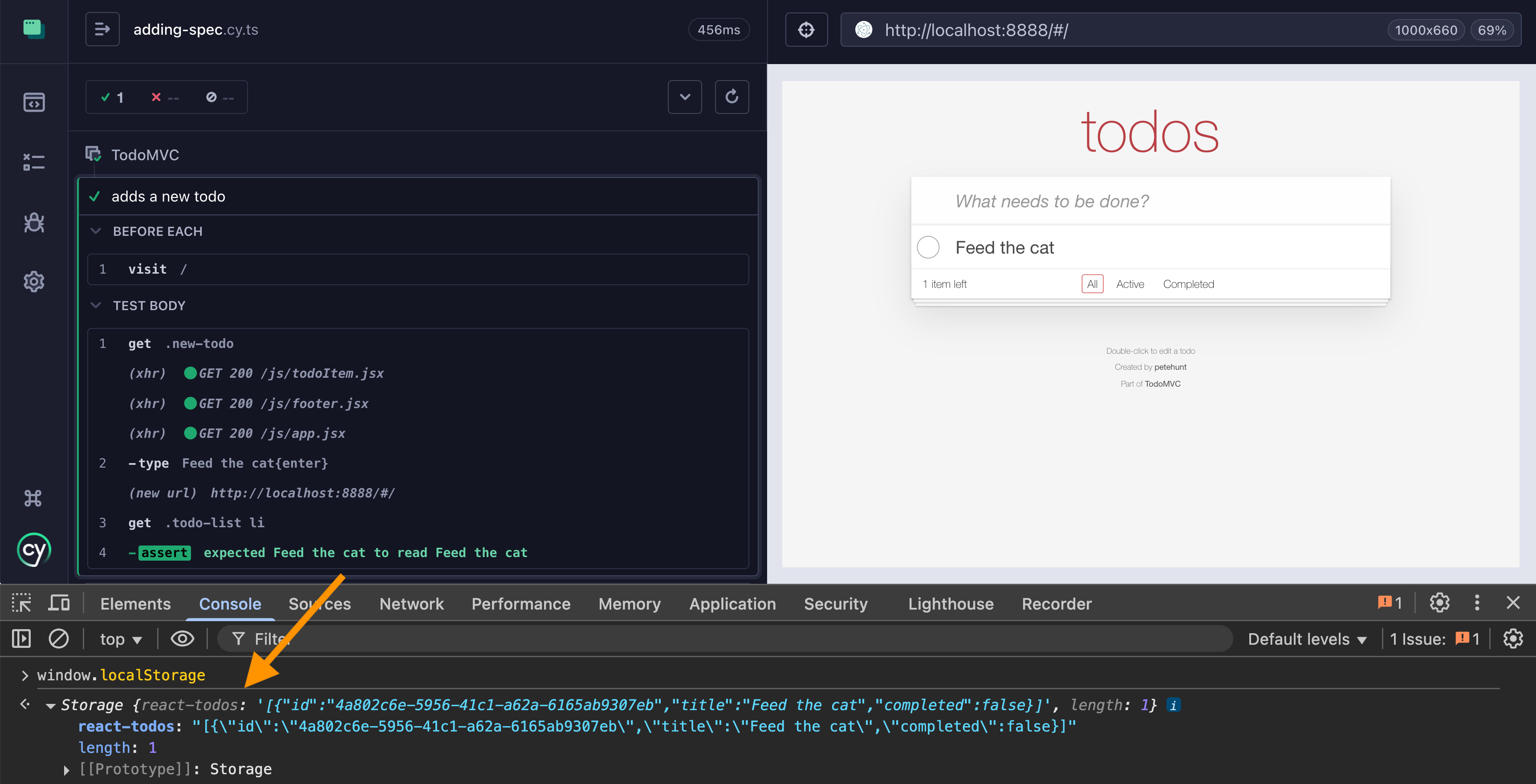
Task: Expand the [[Prototype]] Storage entry
Action: pos(66,770)
